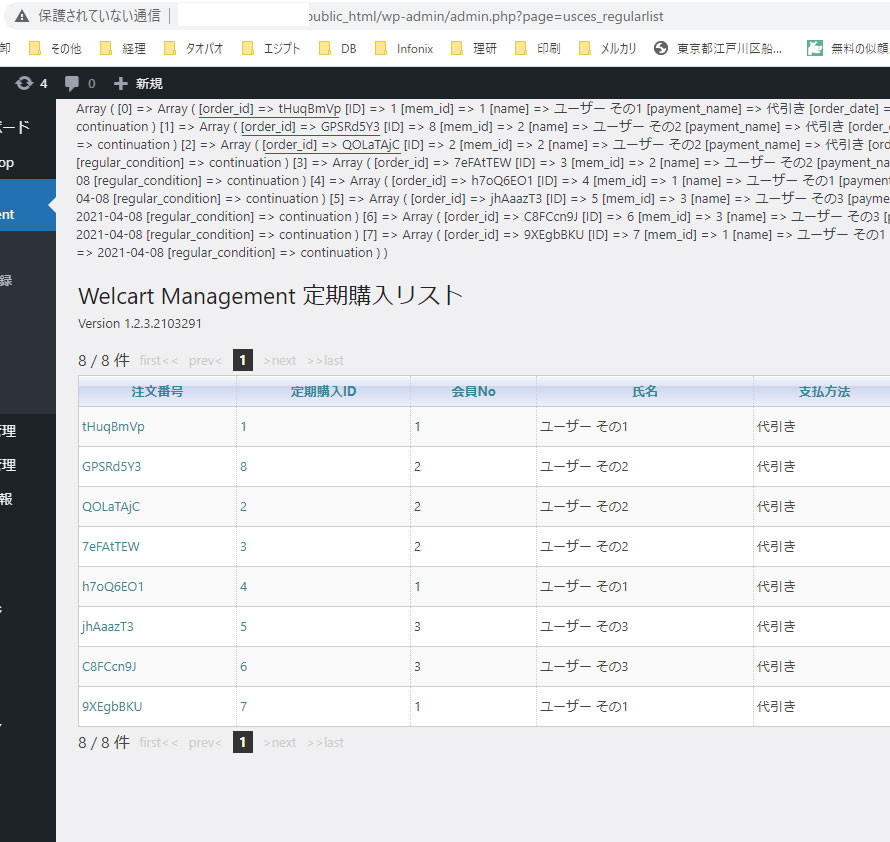Click >>last in top pagination
The image size is (890, 842).
(325, 361)
